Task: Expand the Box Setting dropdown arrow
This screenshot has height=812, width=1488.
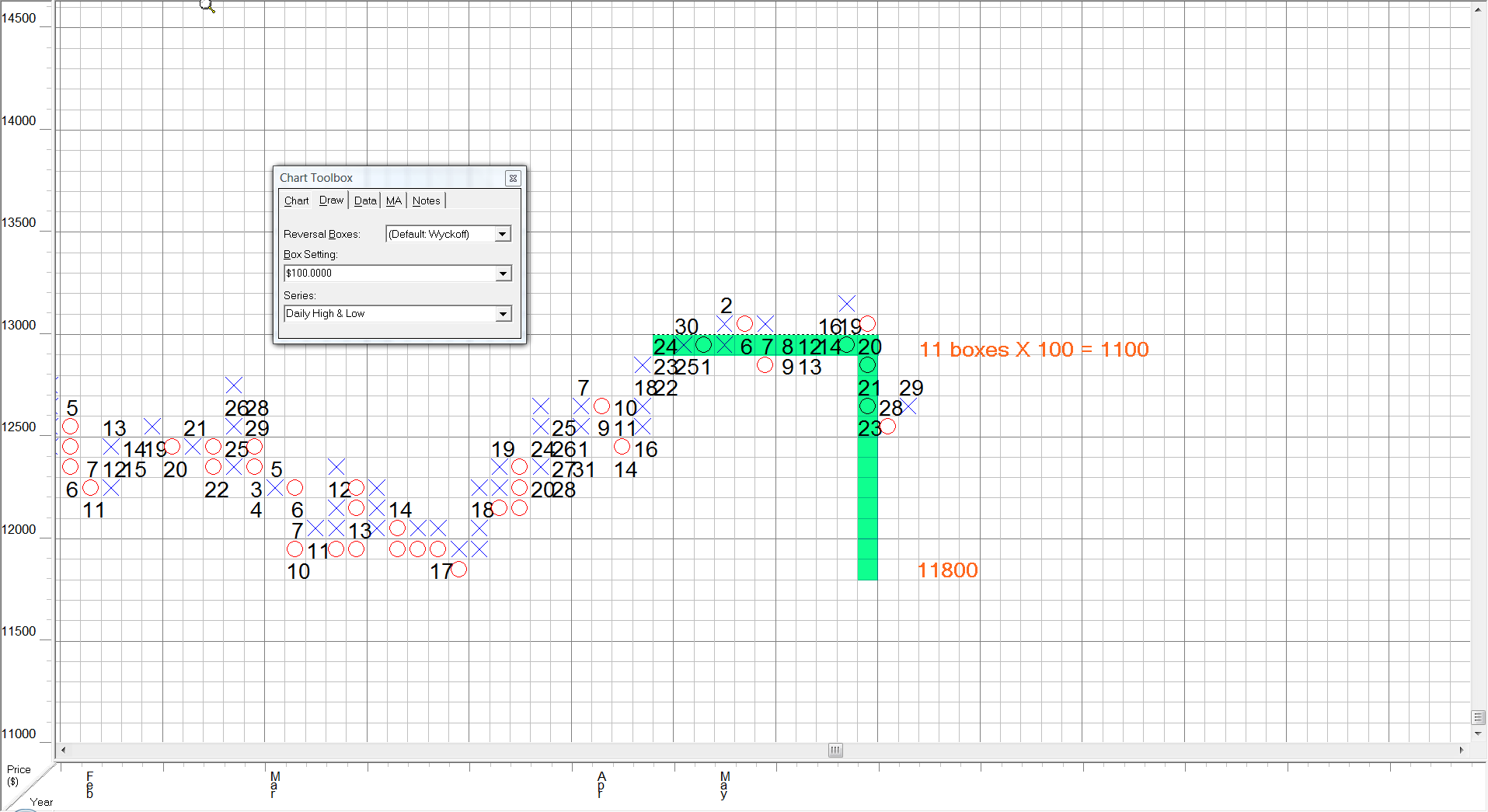Action: [x=503, y=274]
